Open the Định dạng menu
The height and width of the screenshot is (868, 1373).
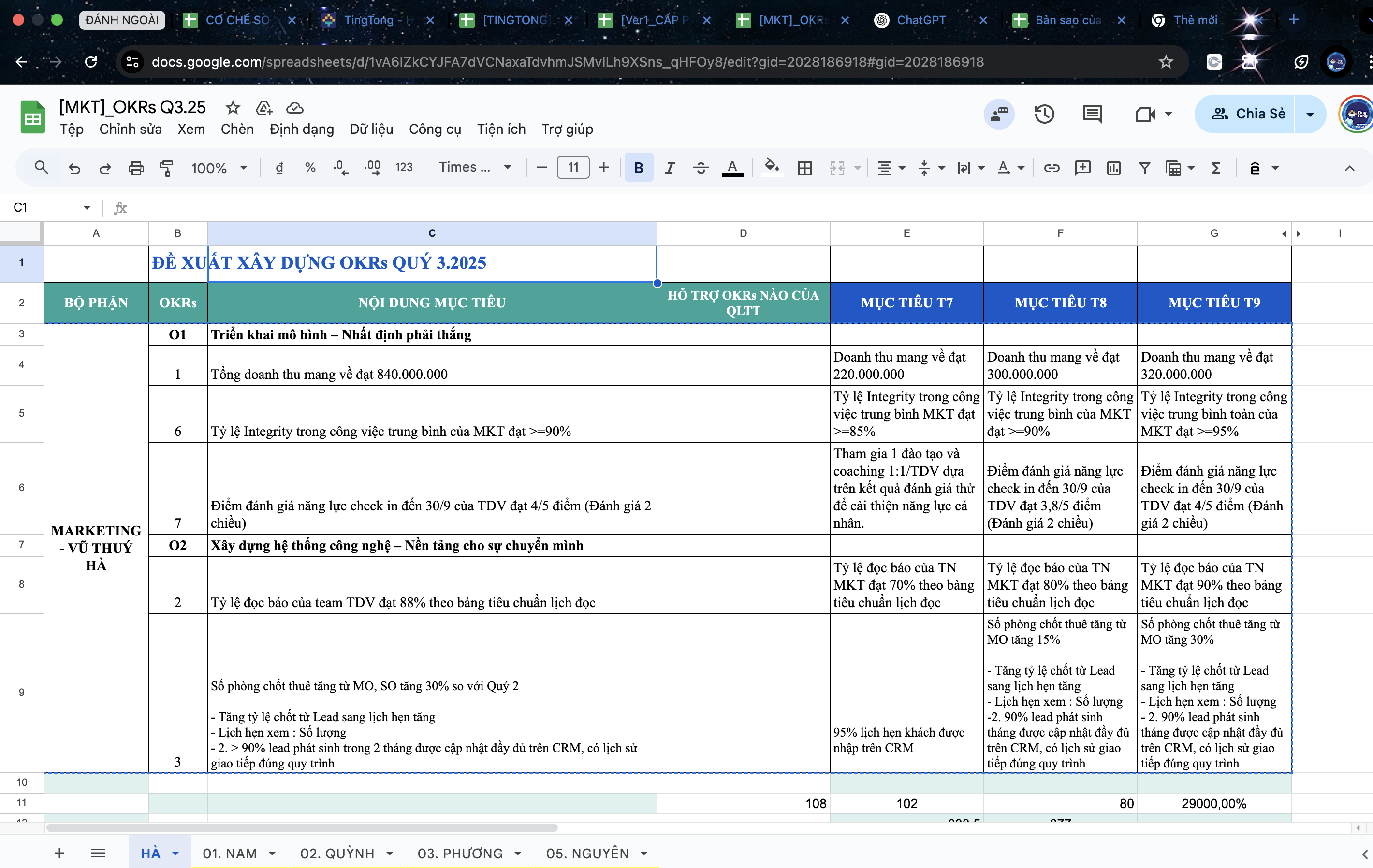(302, 130)
